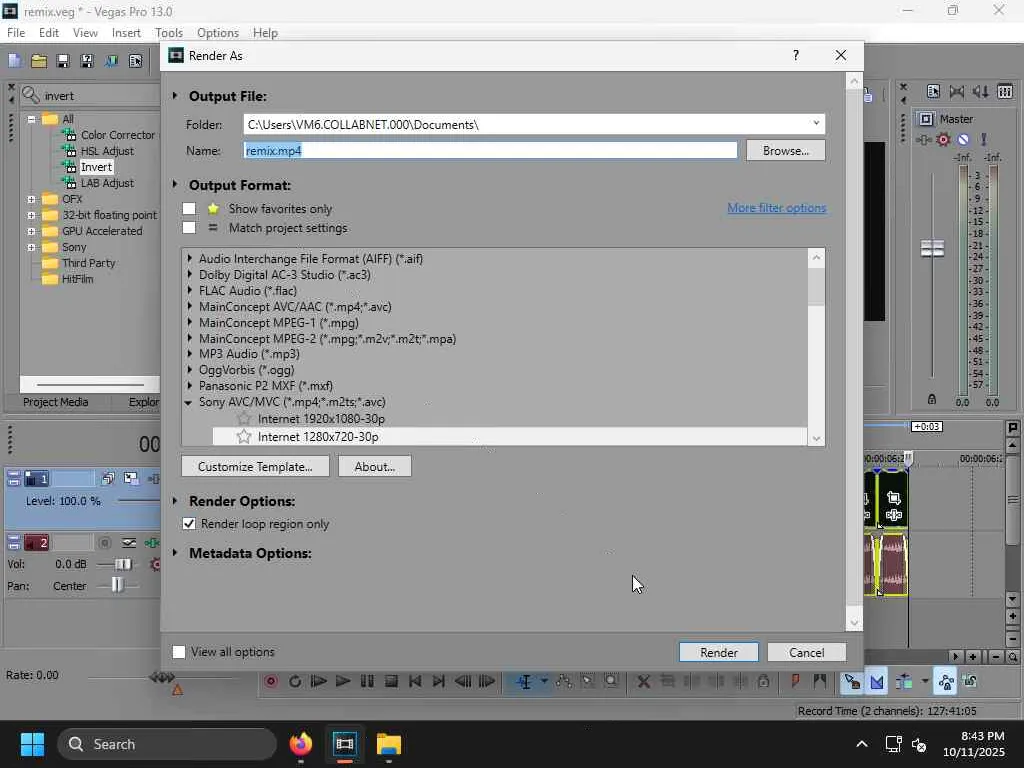Click the Stop button in transport bar
Viewport: 1024px width, 768px height.
[x=391, y=682]
